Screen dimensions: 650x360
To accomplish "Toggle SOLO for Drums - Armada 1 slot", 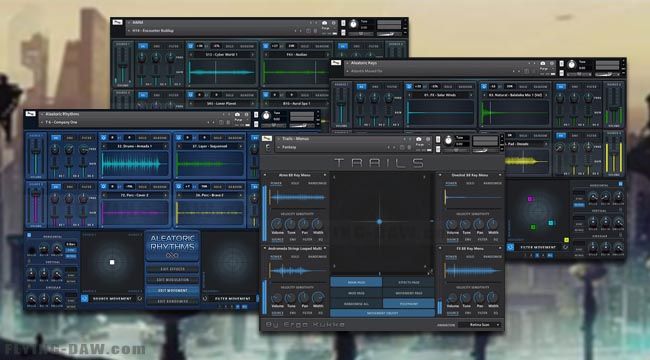I will coord(142,138).
